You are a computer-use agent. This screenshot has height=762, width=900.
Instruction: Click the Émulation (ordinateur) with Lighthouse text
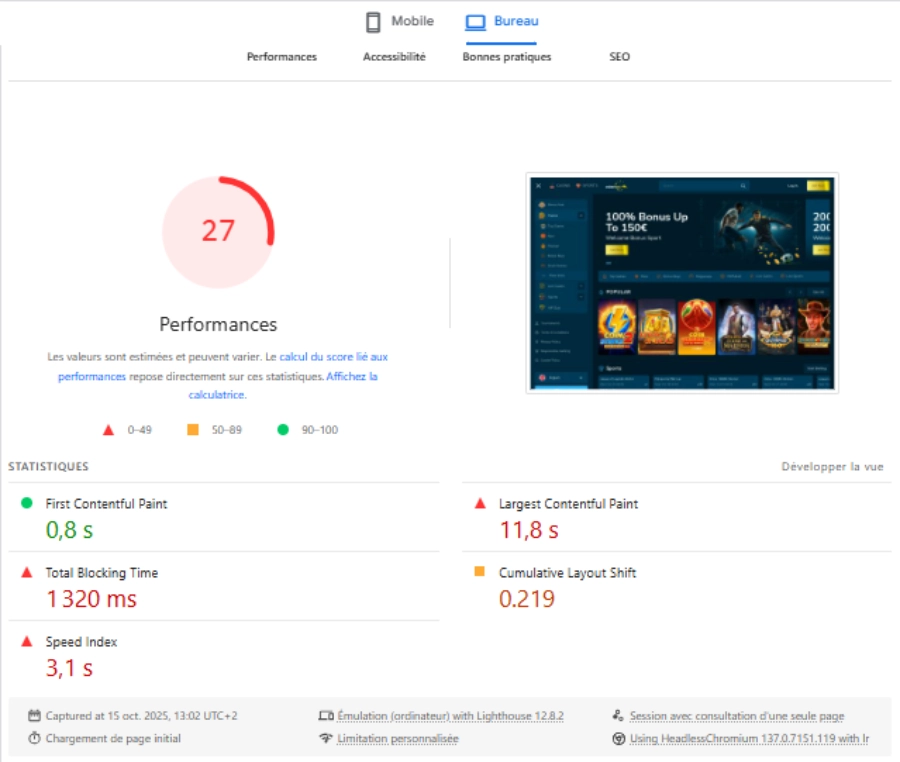tap(450, 716)
